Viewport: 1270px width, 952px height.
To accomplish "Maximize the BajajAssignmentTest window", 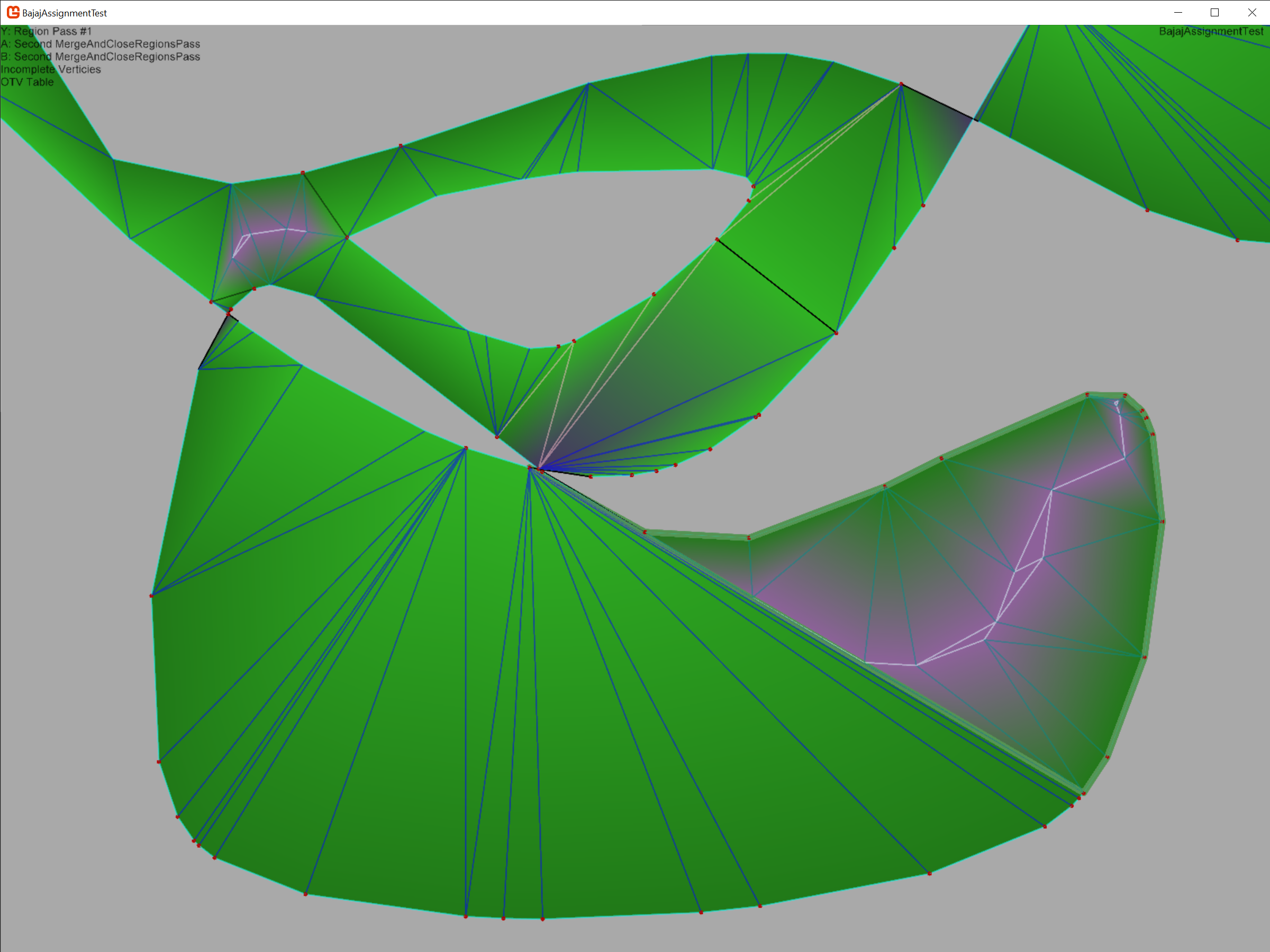I will tap(1215, 12).
